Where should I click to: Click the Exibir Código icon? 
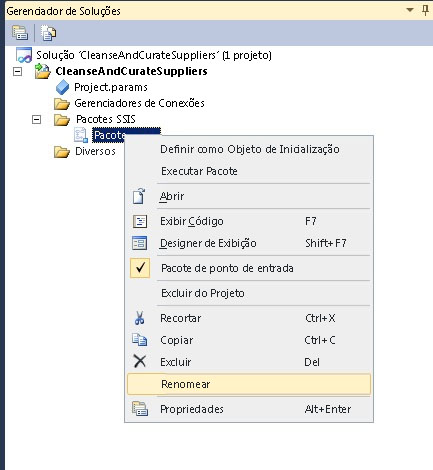[x=140, y=221]
